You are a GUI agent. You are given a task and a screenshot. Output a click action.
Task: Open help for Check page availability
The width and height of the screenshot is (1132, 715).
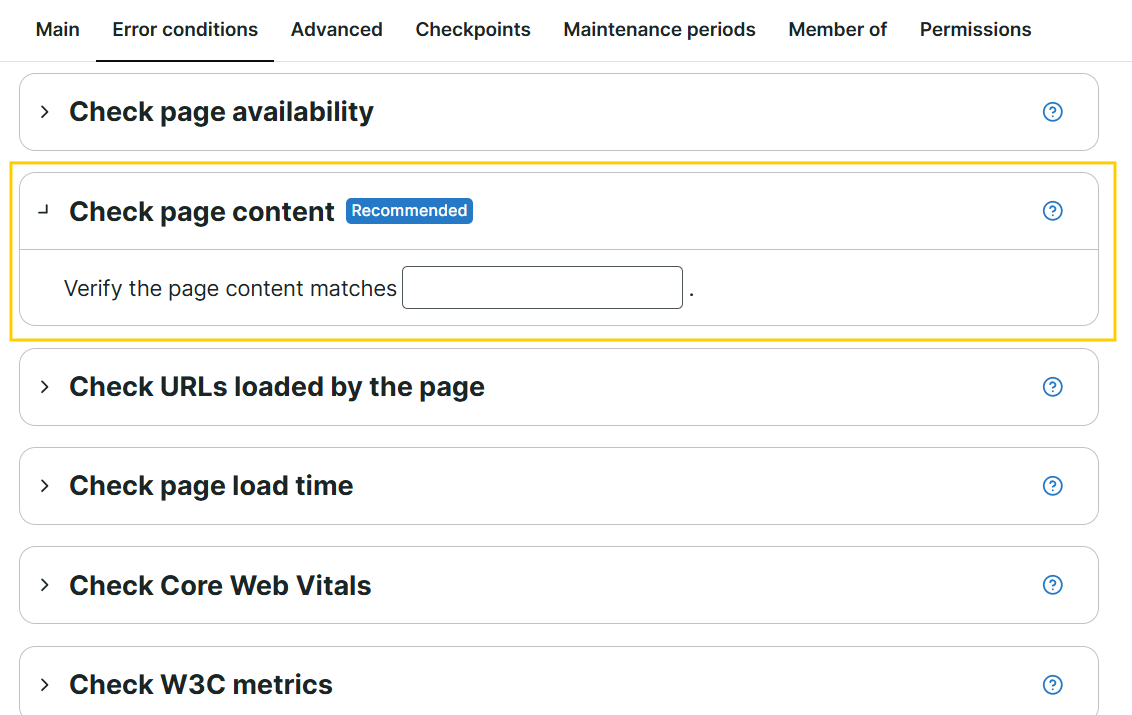[x=1053, y=112]
